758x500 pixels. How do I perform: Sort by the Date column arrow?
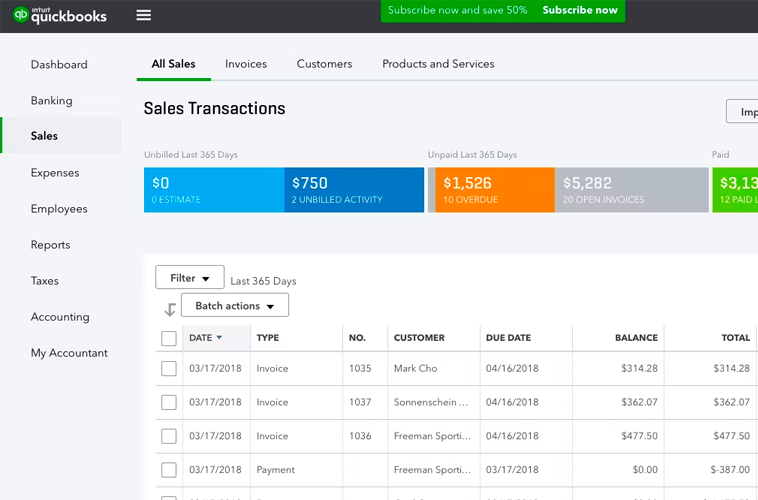(x=219, y=338)
